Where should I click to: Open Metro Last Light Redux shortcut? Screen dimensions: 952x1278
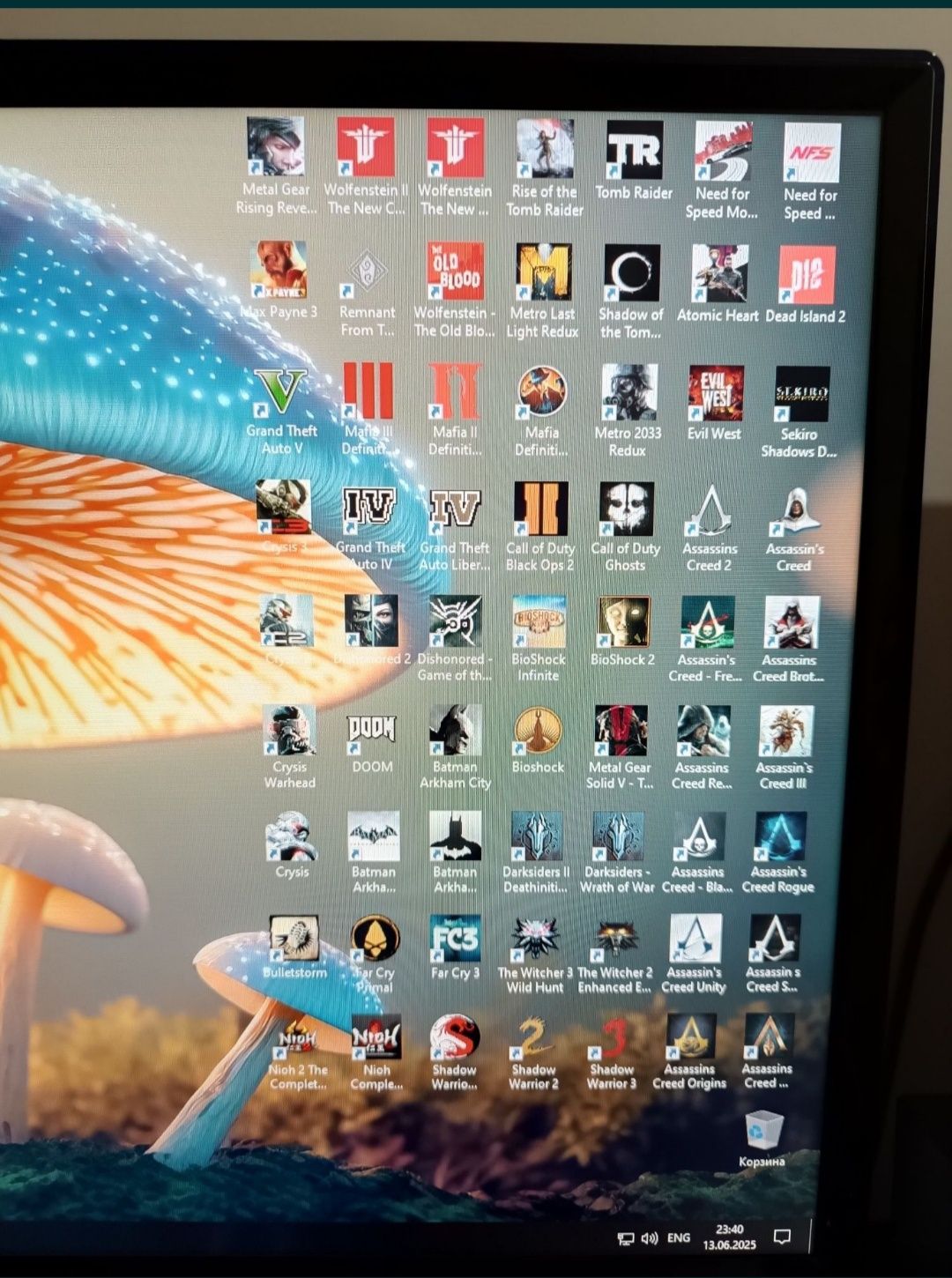tap(543, 272)
